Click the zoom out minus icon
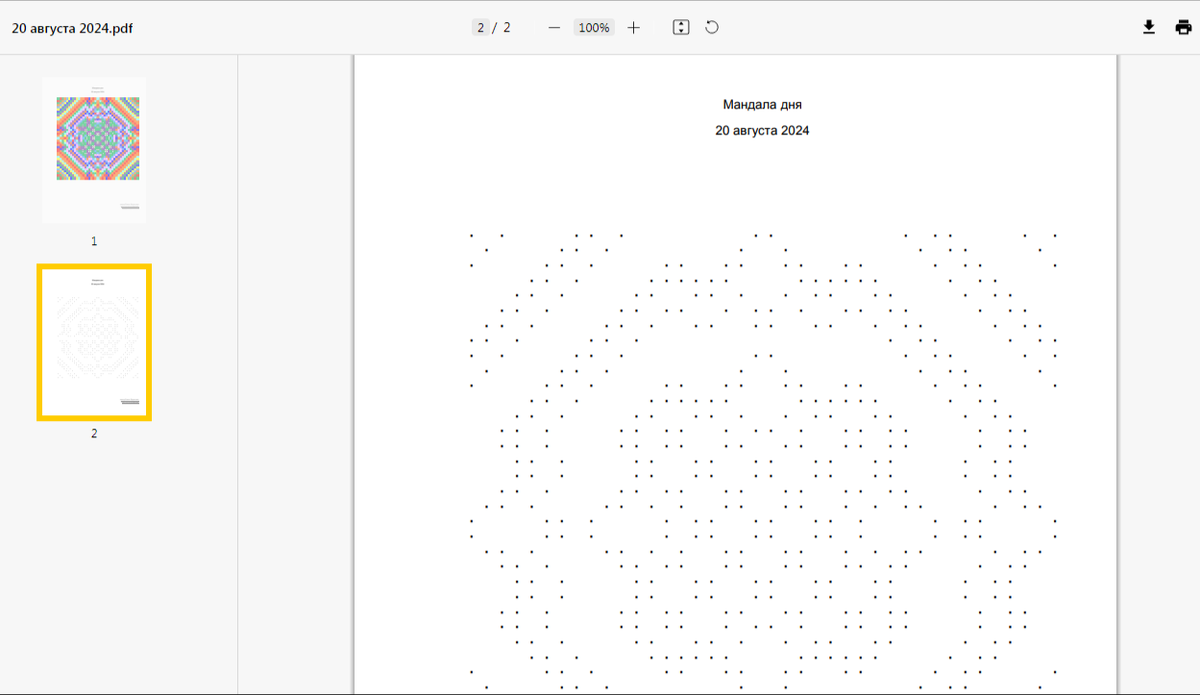The image size is (1200, 695). [554, 28]
